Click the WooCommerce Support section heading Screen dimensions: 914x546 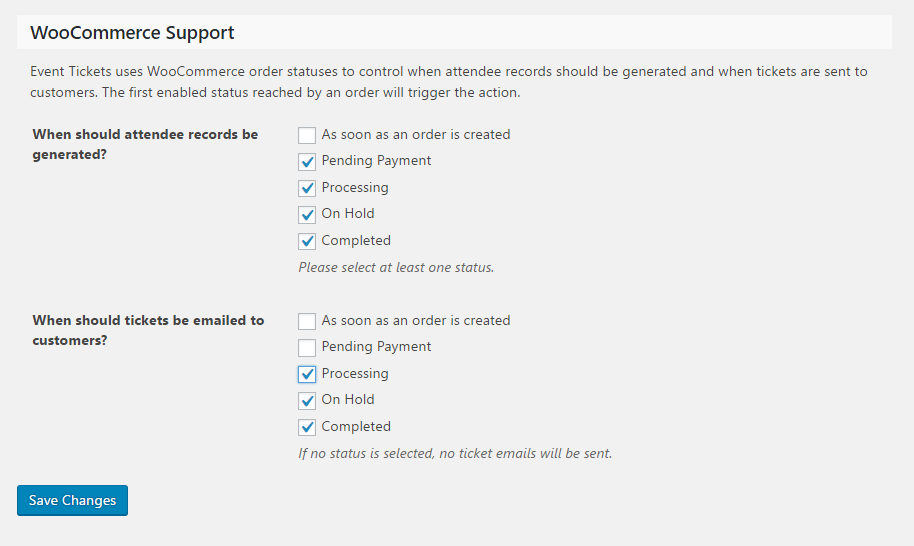click(x=132, y=33)
